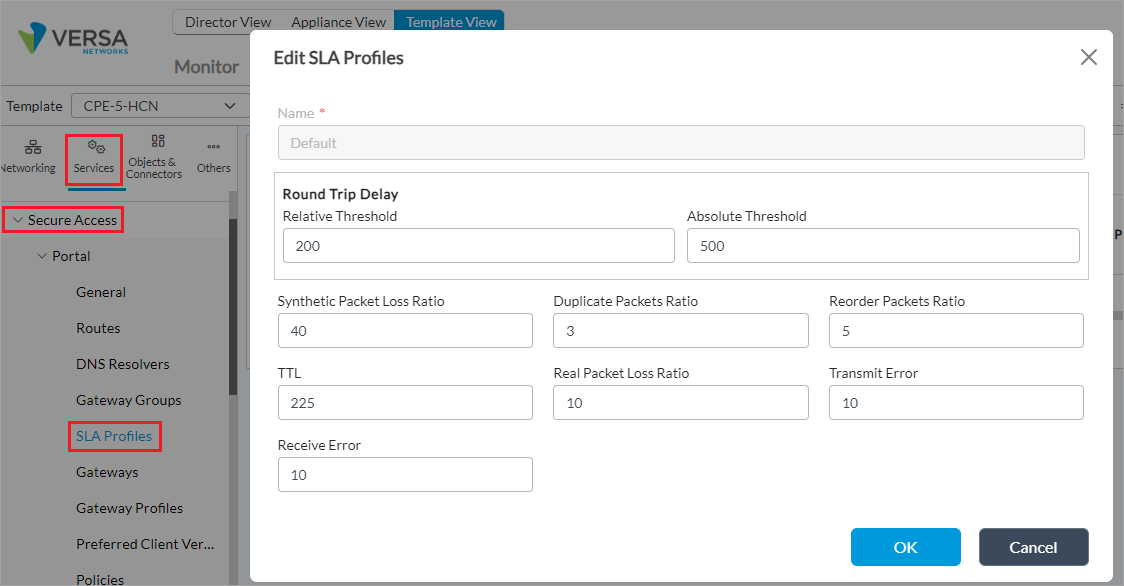Focus the Synthetic Packet Loss Ratio field

point(405,331)
